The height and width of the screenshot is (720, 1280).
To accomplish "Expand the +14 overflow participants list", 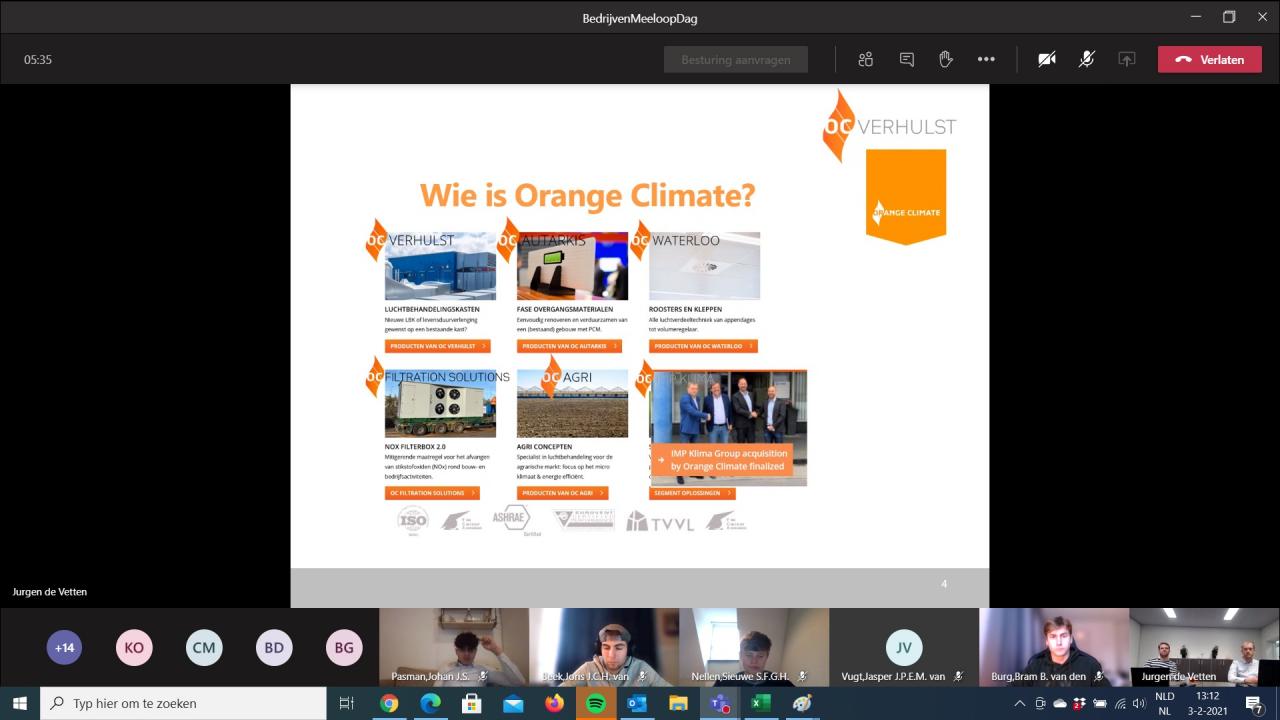I will click(64, 647).
